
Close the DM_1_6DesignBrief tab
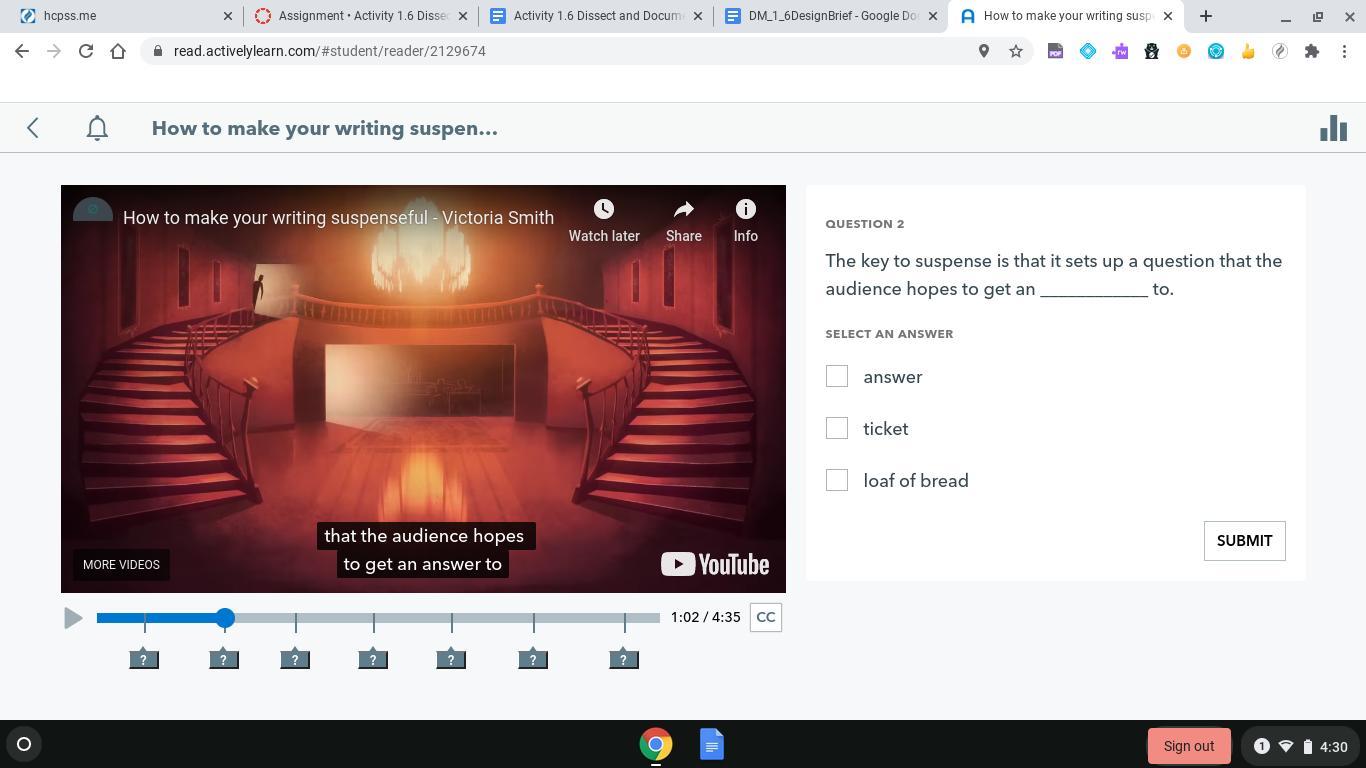(933, 16)
